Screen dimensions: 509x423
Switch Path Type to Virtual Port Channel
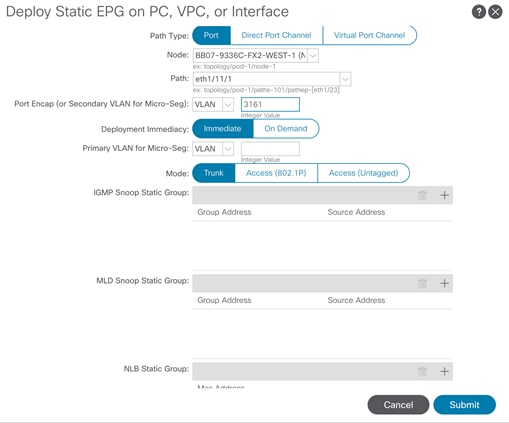click(370, 35)
